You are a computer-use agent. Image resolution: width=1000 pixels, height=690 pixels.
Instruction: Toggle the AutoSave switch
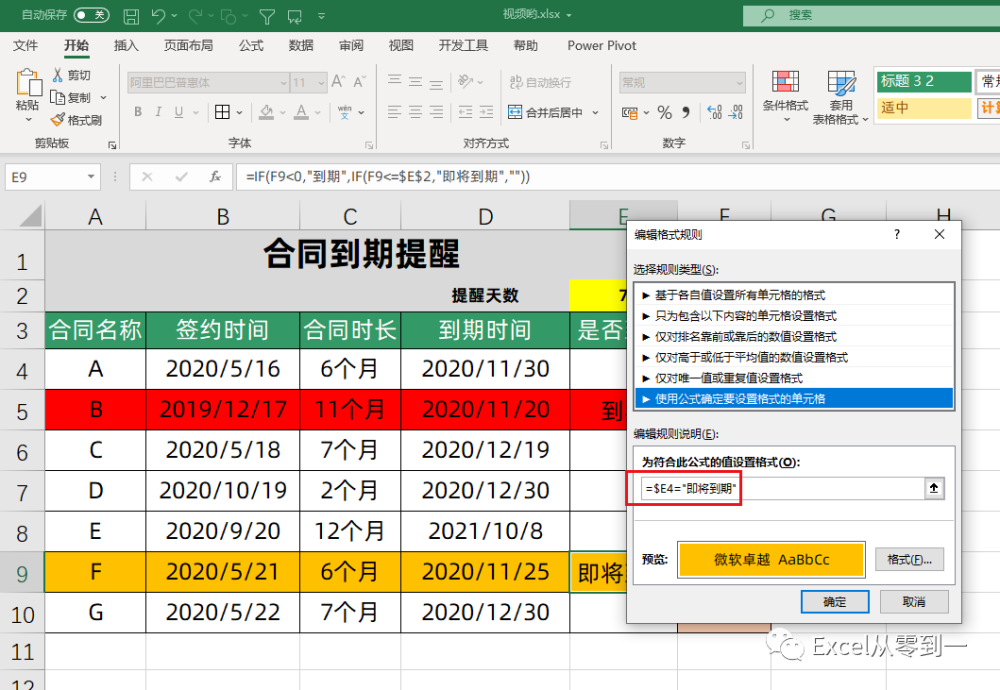(92, 15)
